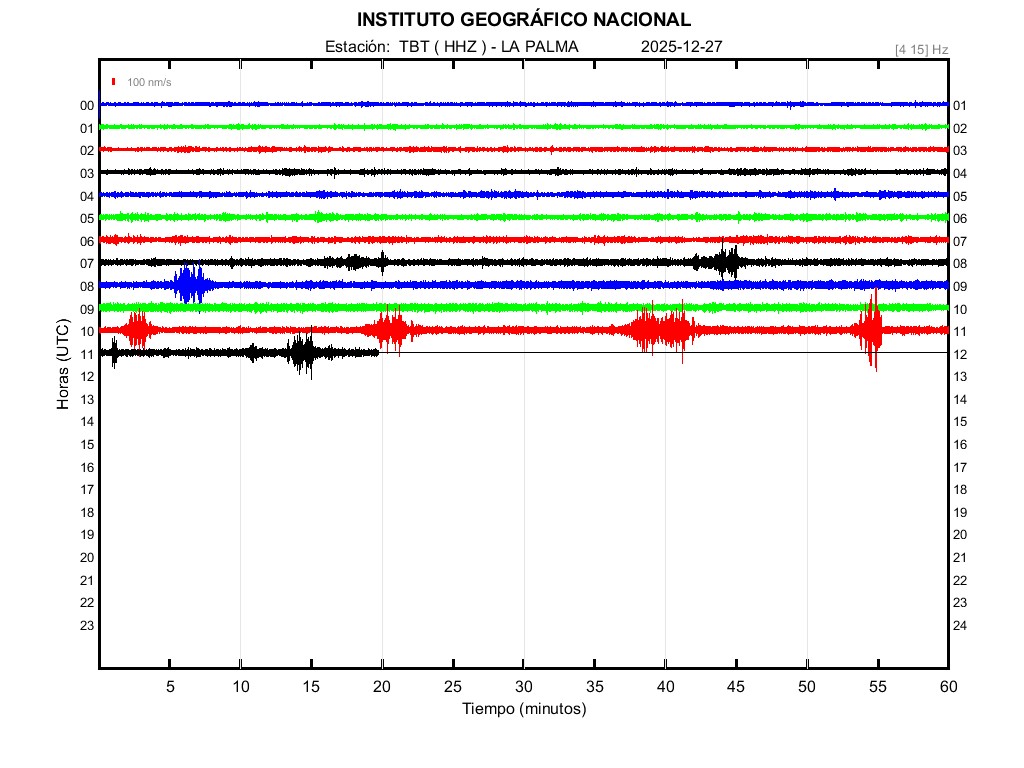The height and width of the screenshot is (768, 1024).
Task: Click the date 2025-12-27 in the header
Action: pyautogui.click(x=681, y=47)
